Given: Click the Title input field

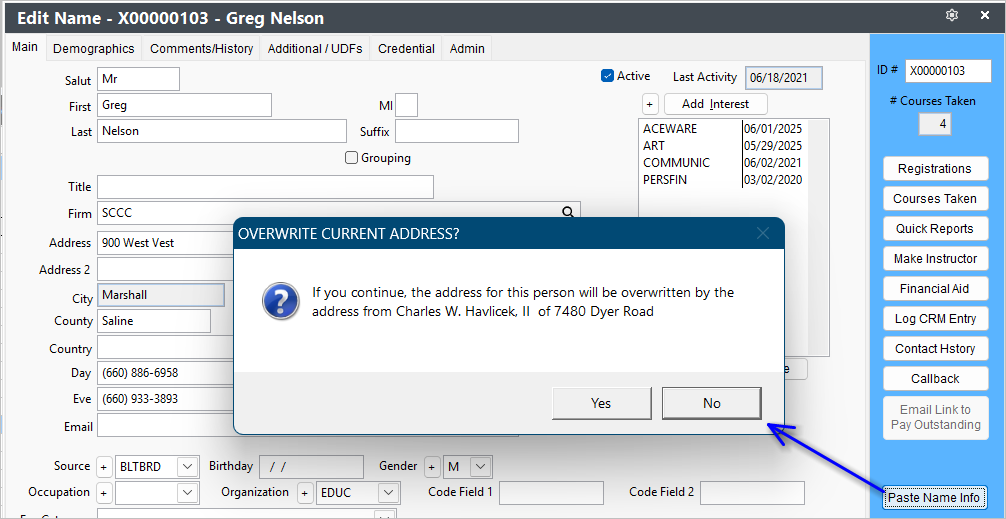Looking at the screenshot, I should click(x=266, y=187).
